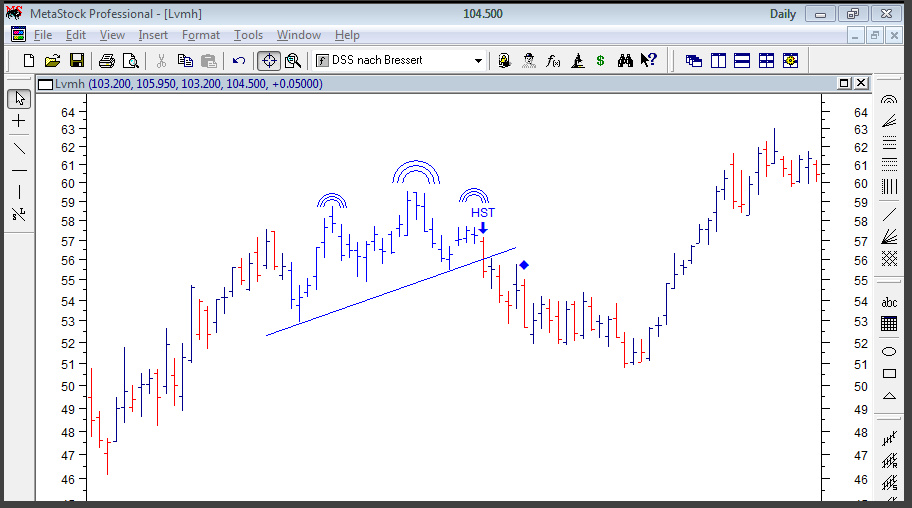Tile windows in grid icon
The image size is (912, 508).
767,61
